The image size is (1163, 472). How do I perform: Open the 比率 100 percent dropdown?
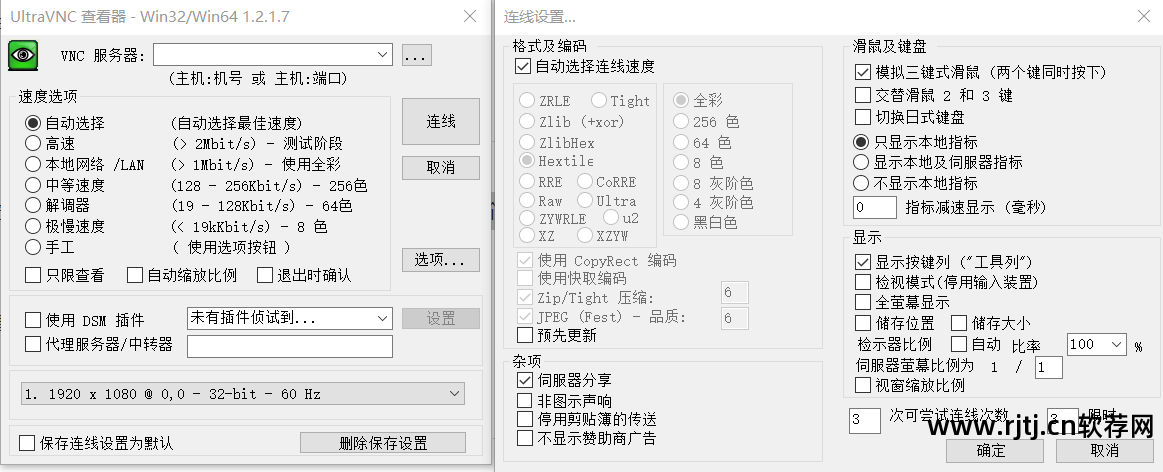[x=1097, y=344]
